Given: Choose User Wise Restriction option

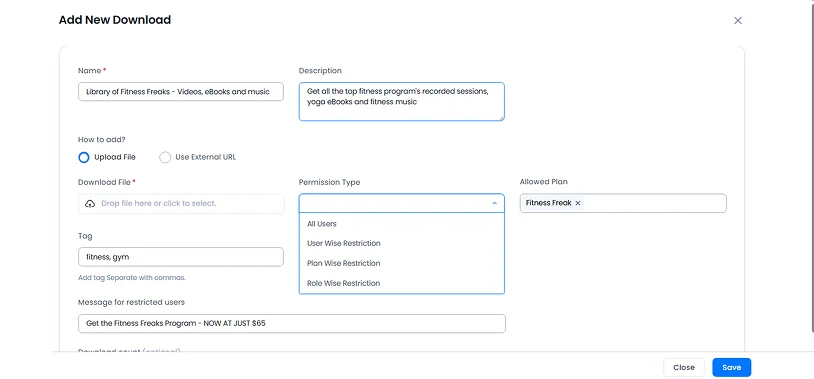Looking at the screenshot, I should (401, 243).
